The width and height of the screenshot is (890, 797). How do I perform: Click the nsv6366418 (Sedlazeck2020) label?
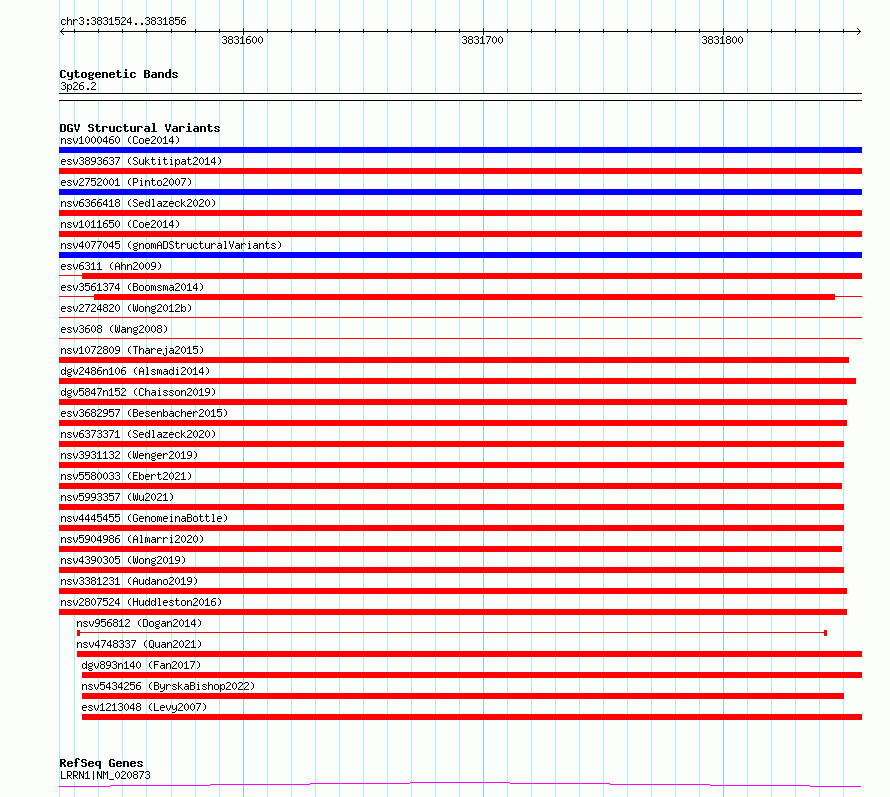coord(138,203)
